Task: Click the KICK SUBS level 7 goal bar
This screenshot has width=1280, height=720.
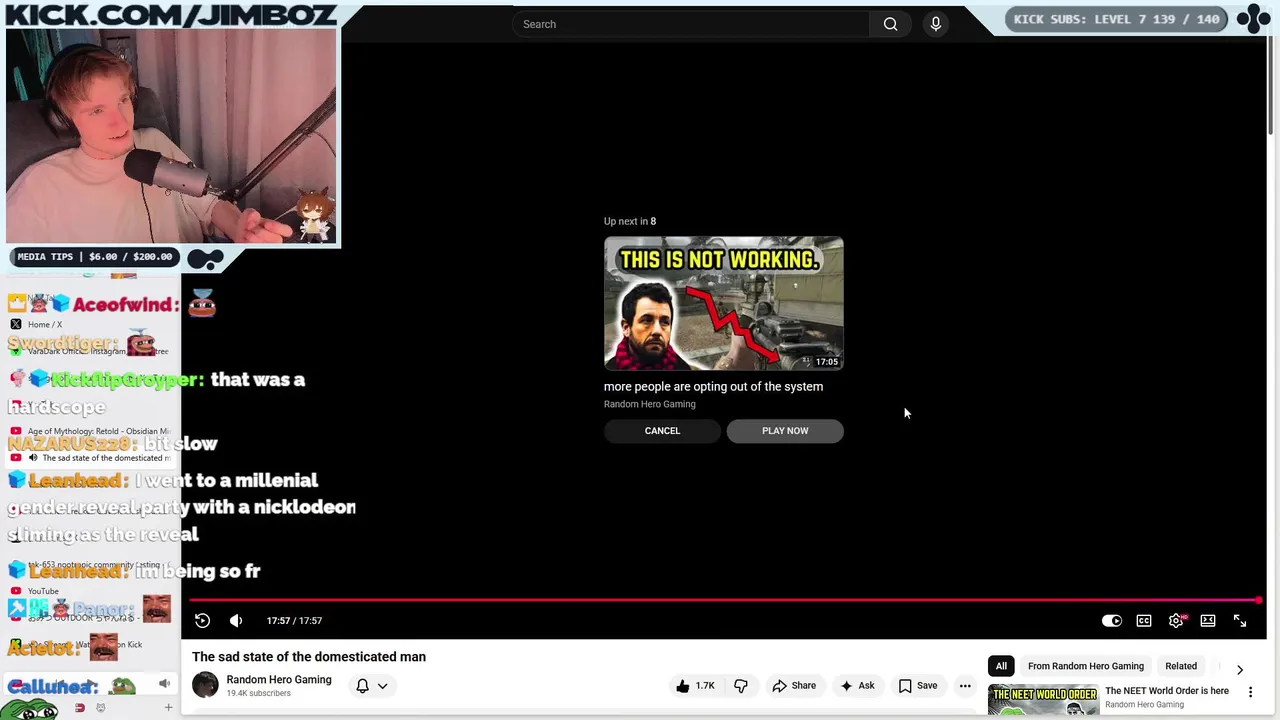Action: [x=1118, y=19]
